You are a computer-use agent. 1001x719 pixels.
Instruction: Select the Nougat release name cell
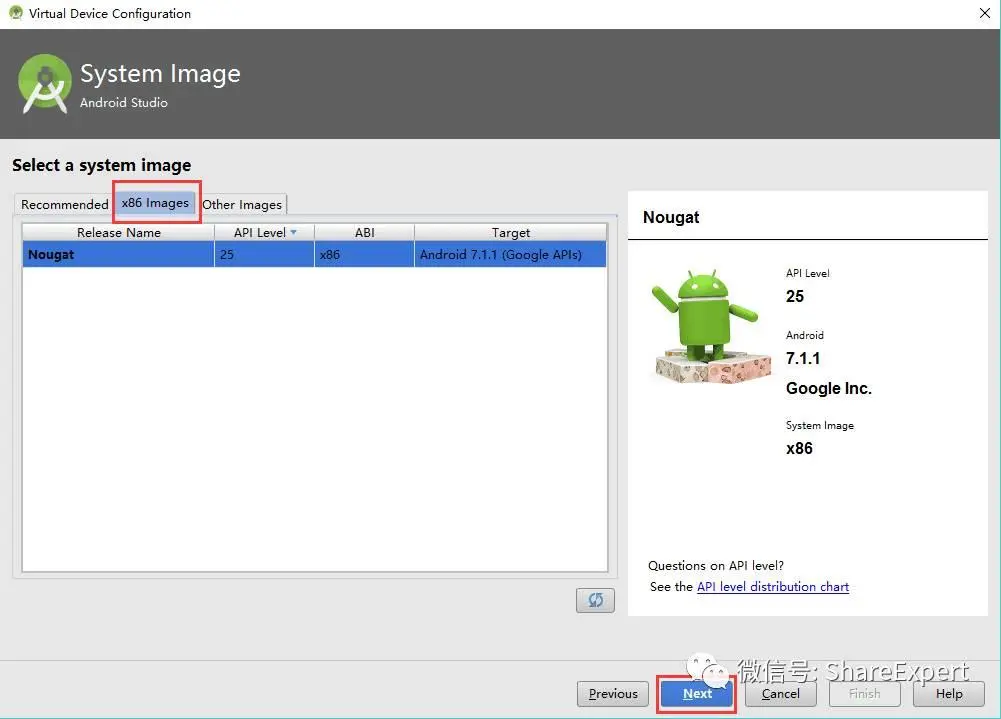pyautogui.click(x=119, y=254)
